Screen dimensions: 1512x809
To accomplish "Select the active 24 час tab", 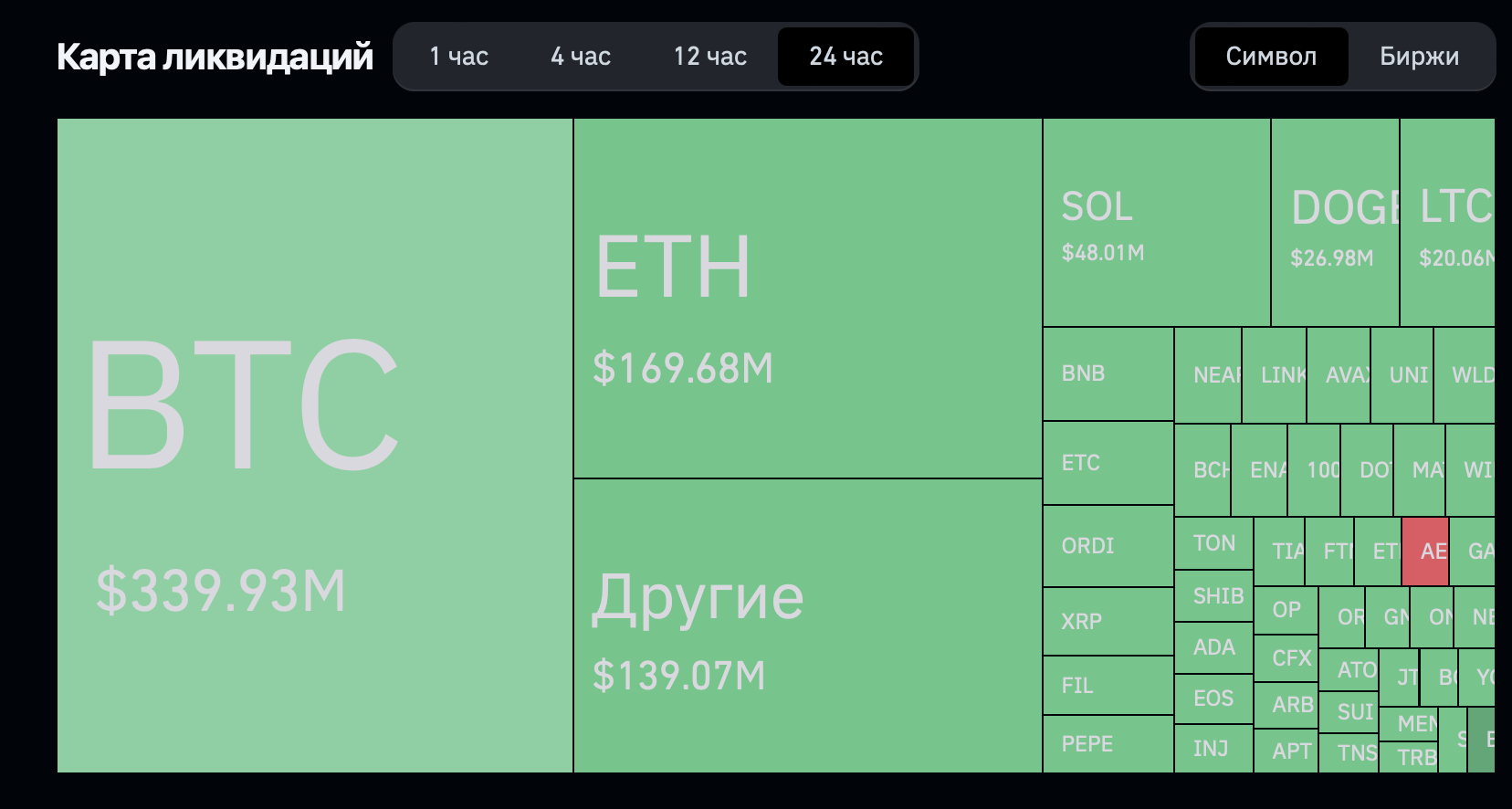I will pyautogui.click(x=845, y=57).
